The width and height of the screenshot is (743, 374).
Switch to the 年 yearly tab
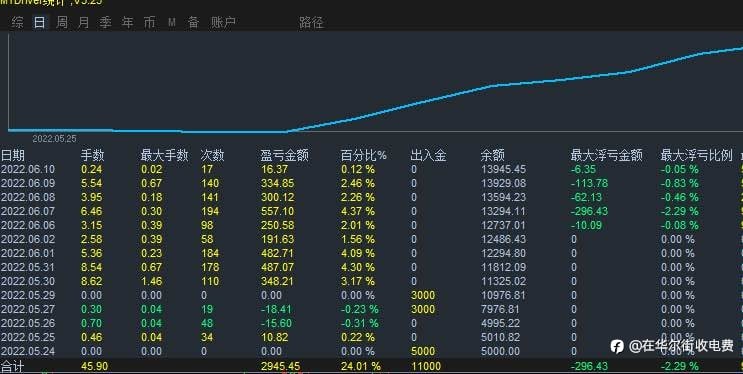coord(127,22)
